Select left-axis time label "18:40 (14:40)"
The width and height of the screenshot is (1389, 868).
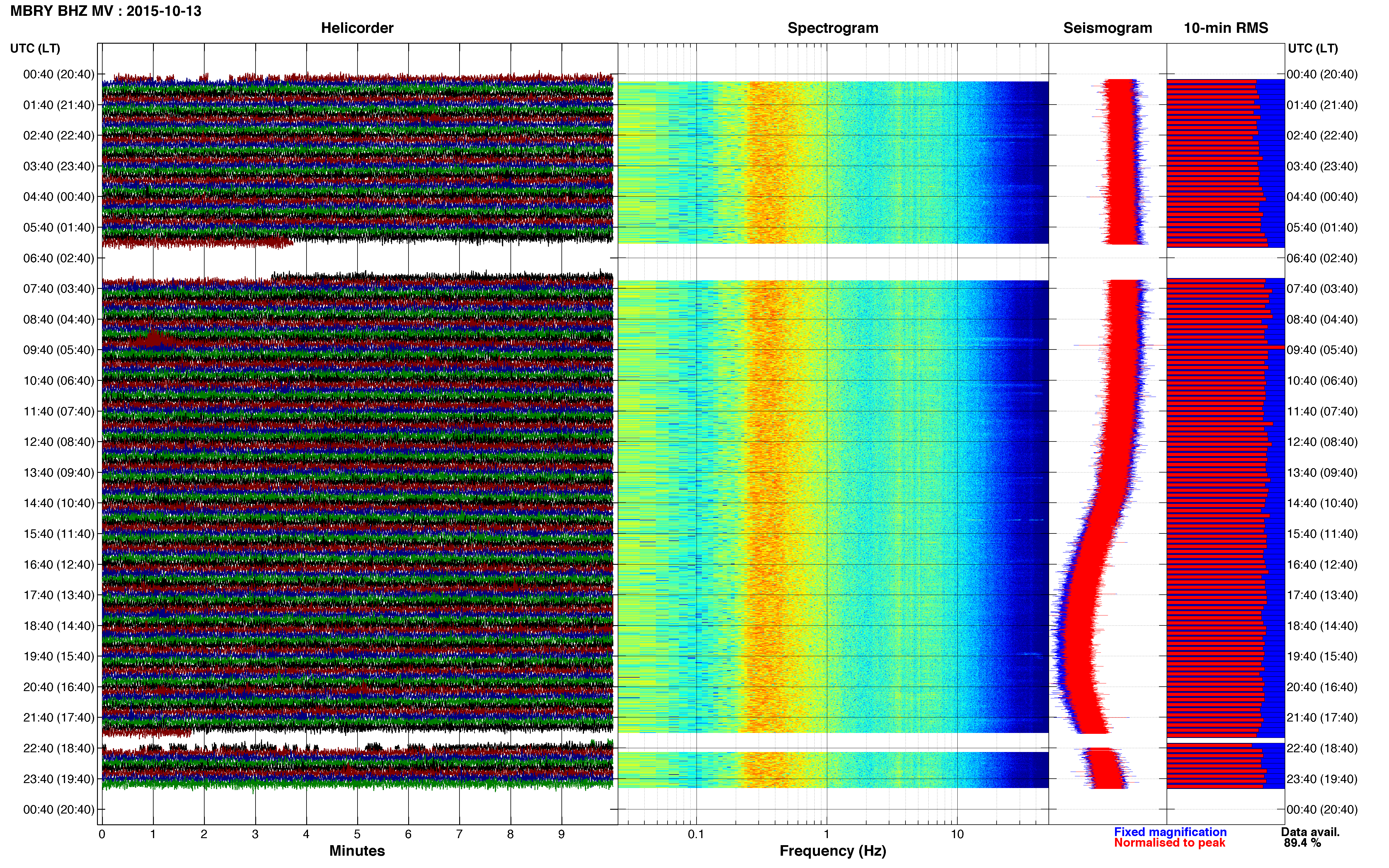coord(59,626)
